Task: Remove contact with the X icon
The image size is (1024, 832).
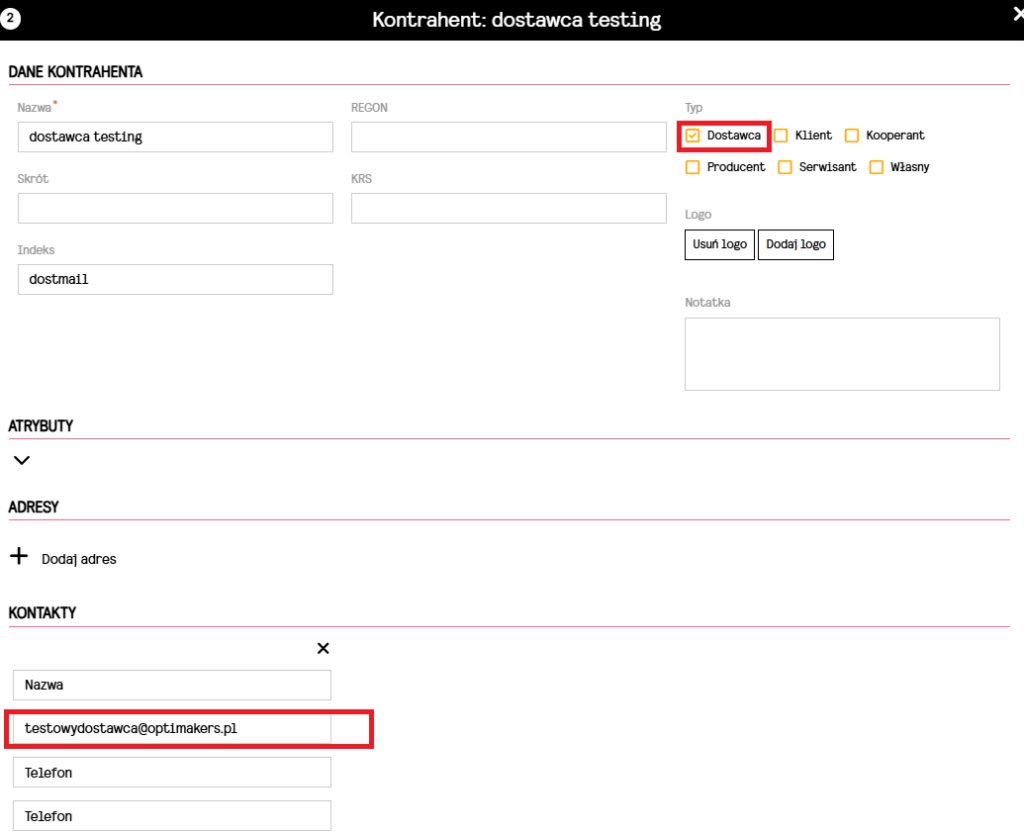Action: click(323, 648)
